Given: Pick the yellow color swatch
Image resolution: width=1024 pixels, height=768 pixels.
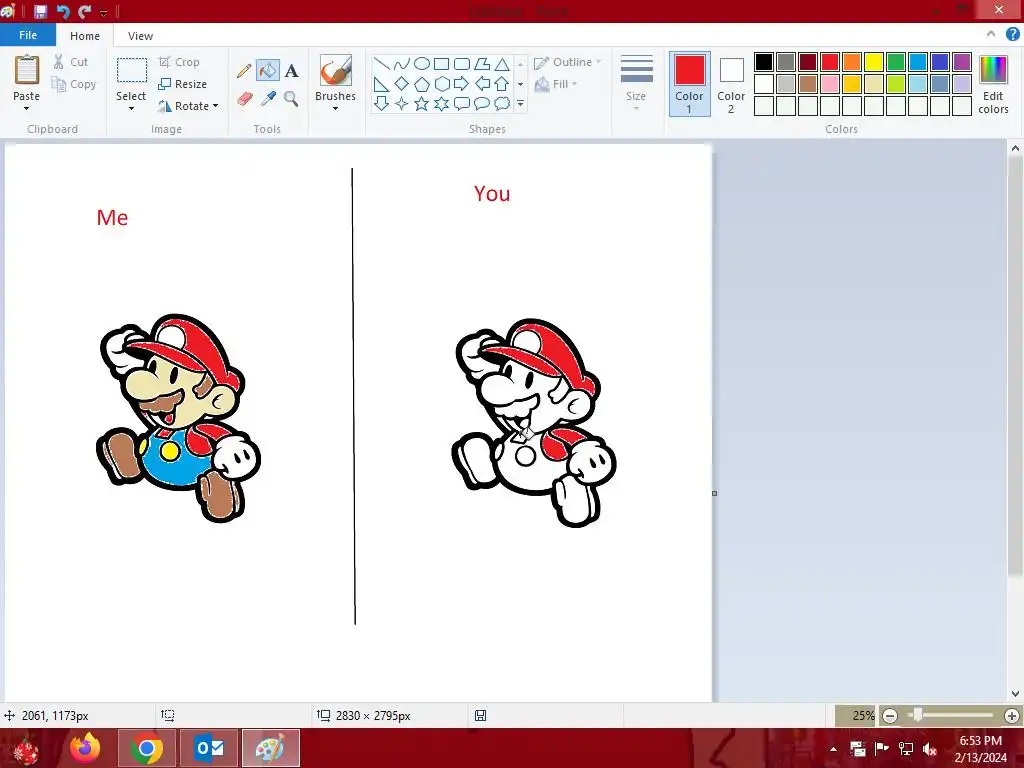Looking at the screenshot, I should [874, 62].
